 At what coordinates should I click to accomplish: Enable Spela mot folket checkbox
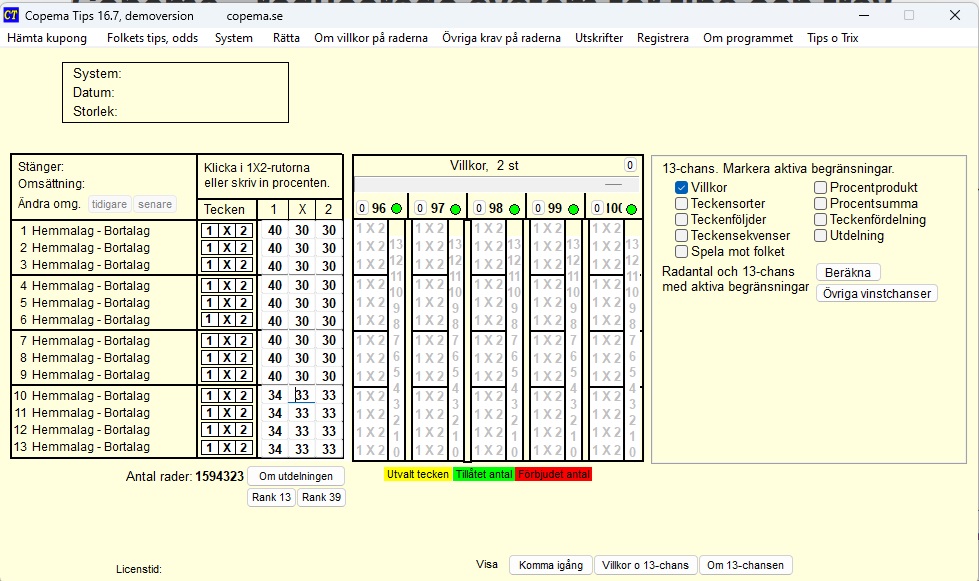682,252
